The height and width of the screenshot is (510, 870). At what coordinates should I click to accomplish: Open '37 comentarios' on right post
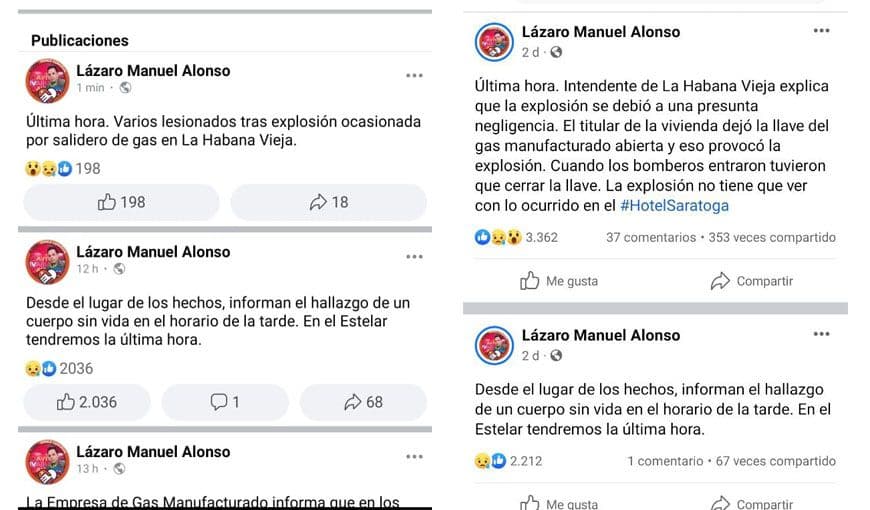click(x=650, y=238)
